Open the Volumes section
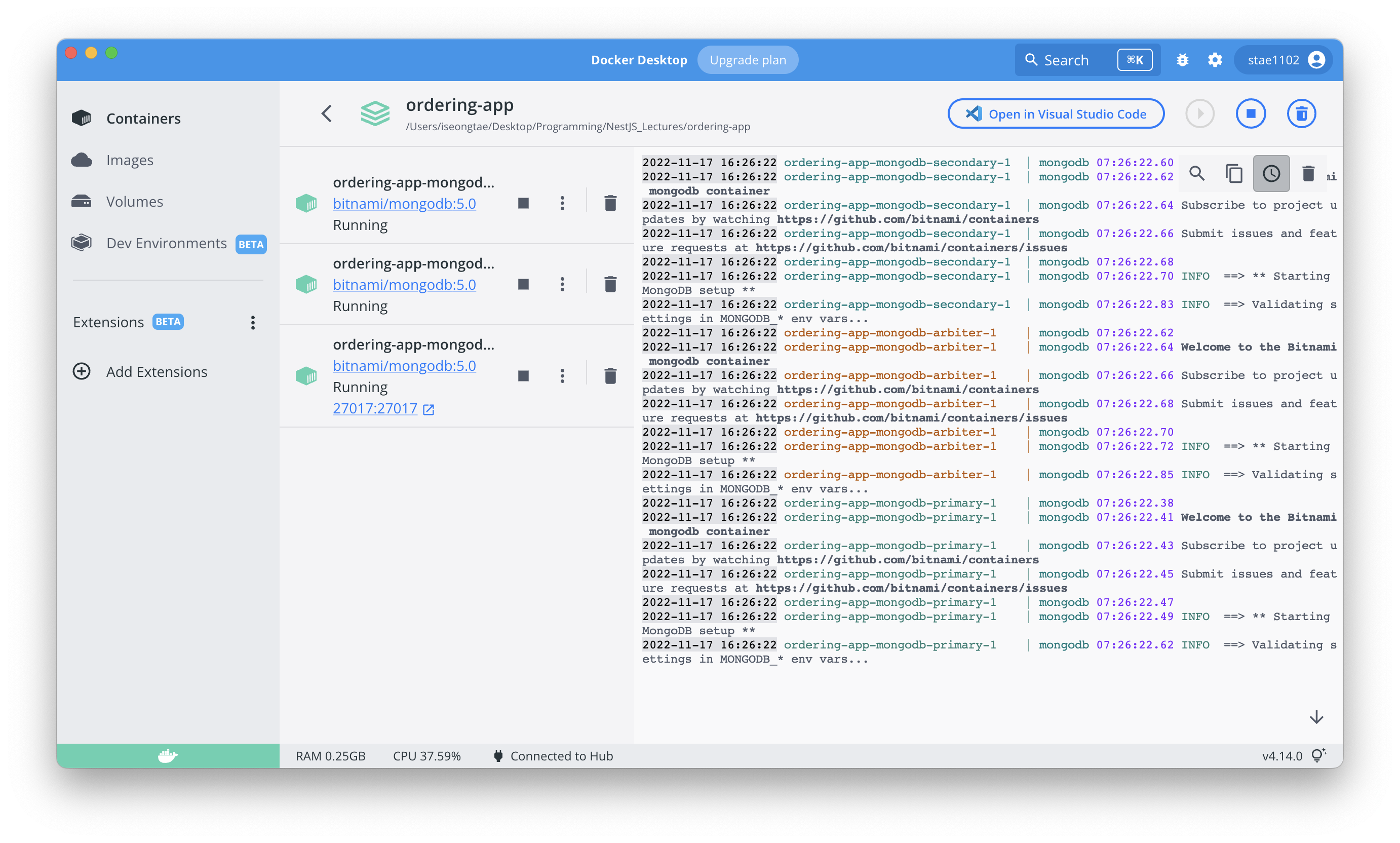Viewport: 1400px width, 843px height. click(135, 202)
